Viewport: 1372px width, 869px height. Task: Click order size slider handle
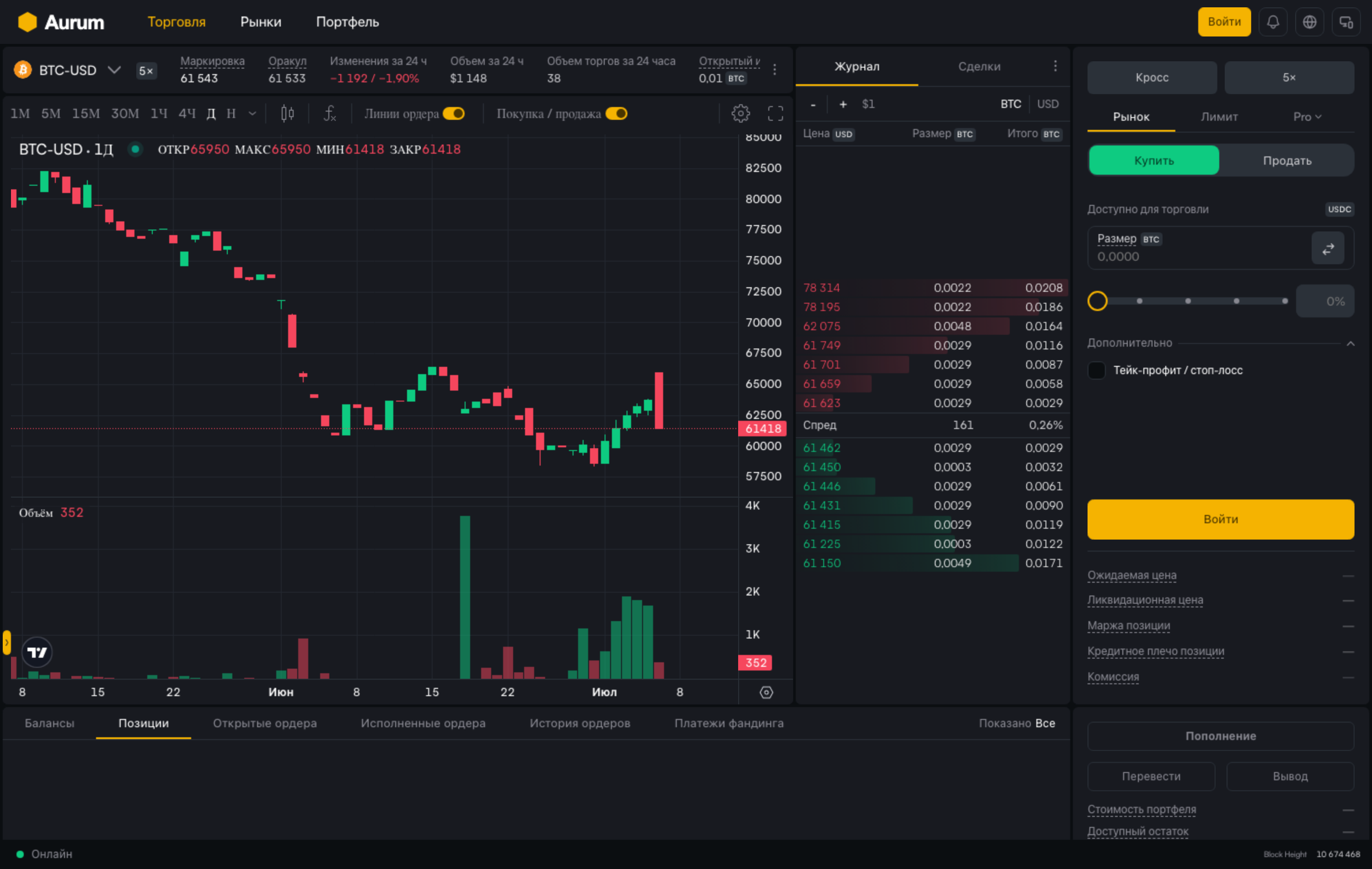click(x=1097, y=301)
